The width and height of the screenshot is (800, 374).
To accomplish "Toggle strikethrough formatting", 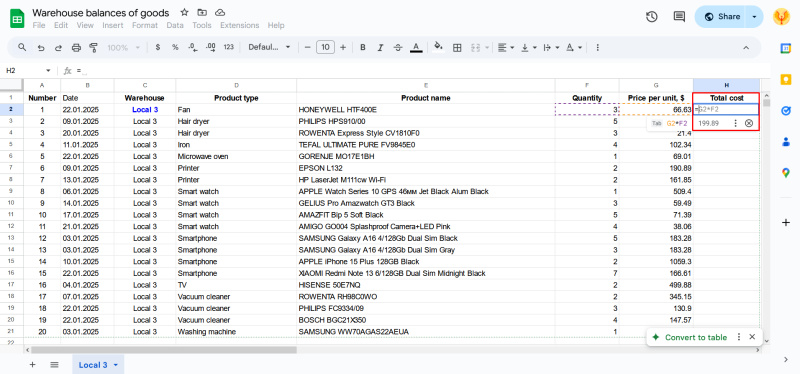I will pos(398,47).
